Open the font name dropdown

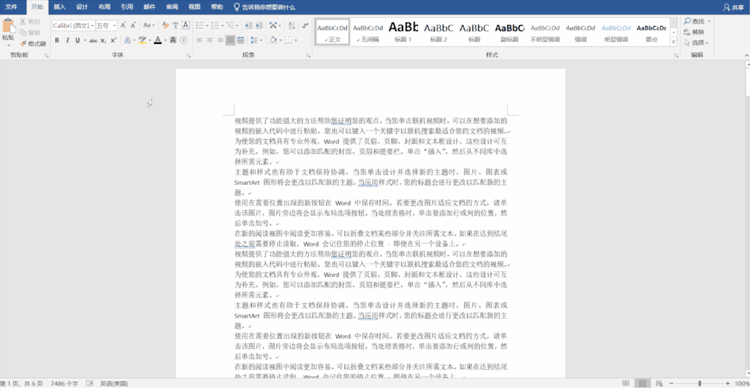click(x=92, y=25)
